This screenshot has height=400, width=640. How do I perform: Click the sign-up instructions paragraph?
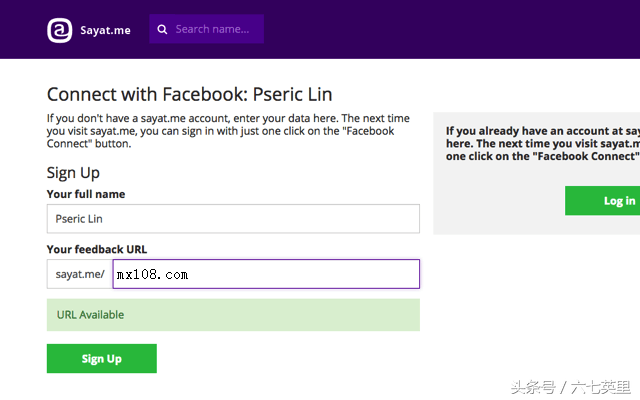pos(220,130)
